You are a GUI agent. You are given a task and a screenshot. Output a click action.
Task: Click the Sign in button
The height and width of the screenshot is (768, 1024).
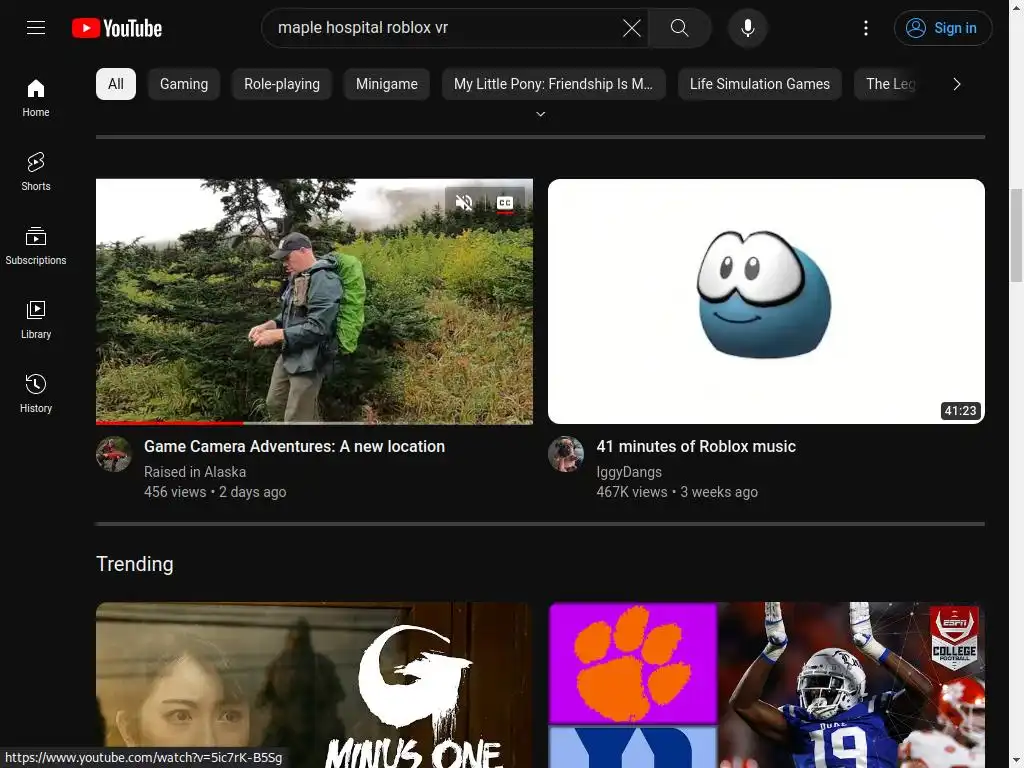(x=942, y=27)
